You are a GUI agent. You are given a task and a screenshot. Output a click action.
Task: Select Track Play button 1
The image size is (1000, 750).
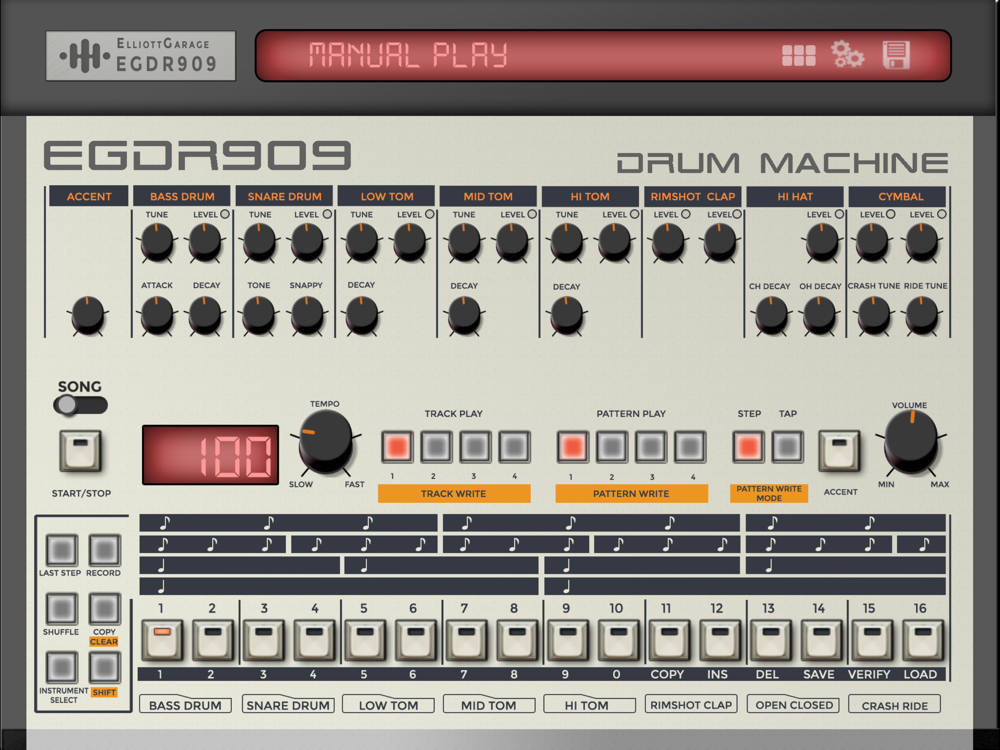click(x=397, y=446)
